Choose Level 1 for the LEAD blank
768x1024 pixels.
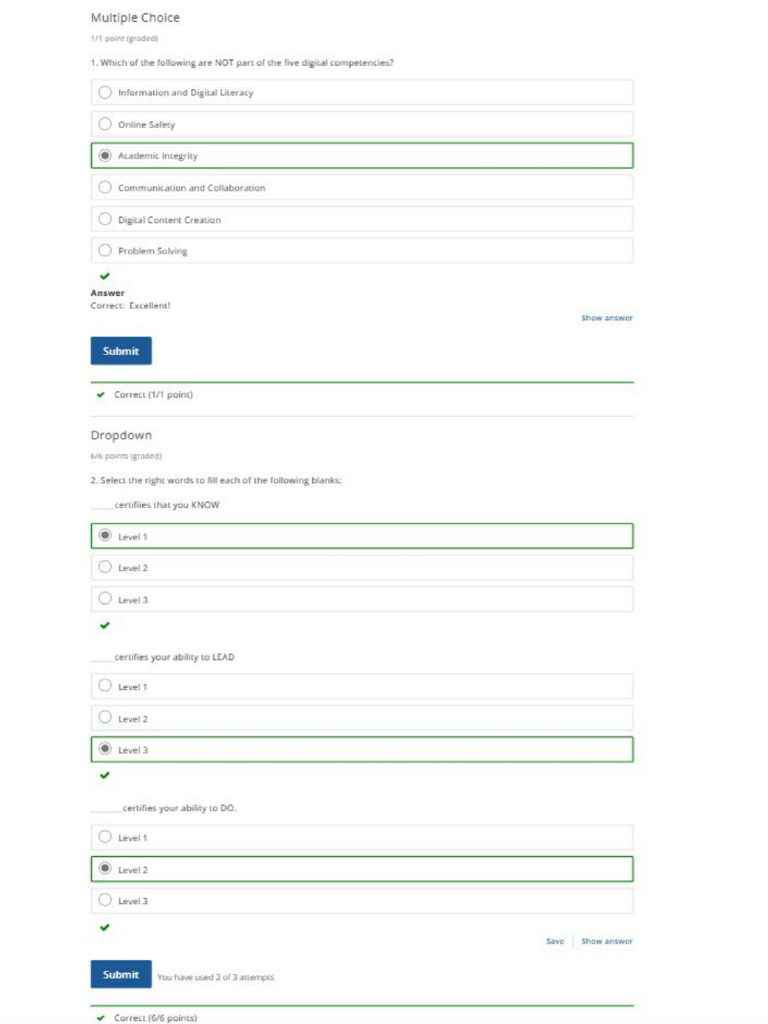105,687
